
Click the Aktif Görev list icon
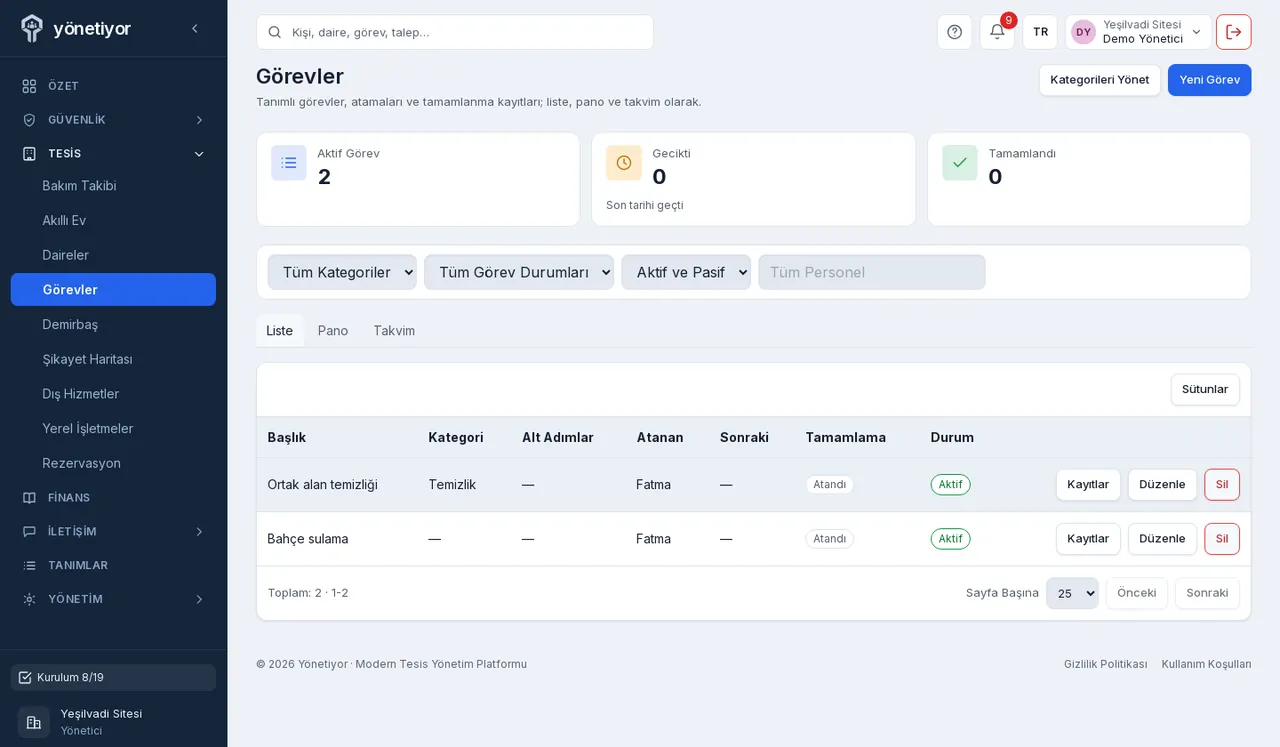point(289,163)
